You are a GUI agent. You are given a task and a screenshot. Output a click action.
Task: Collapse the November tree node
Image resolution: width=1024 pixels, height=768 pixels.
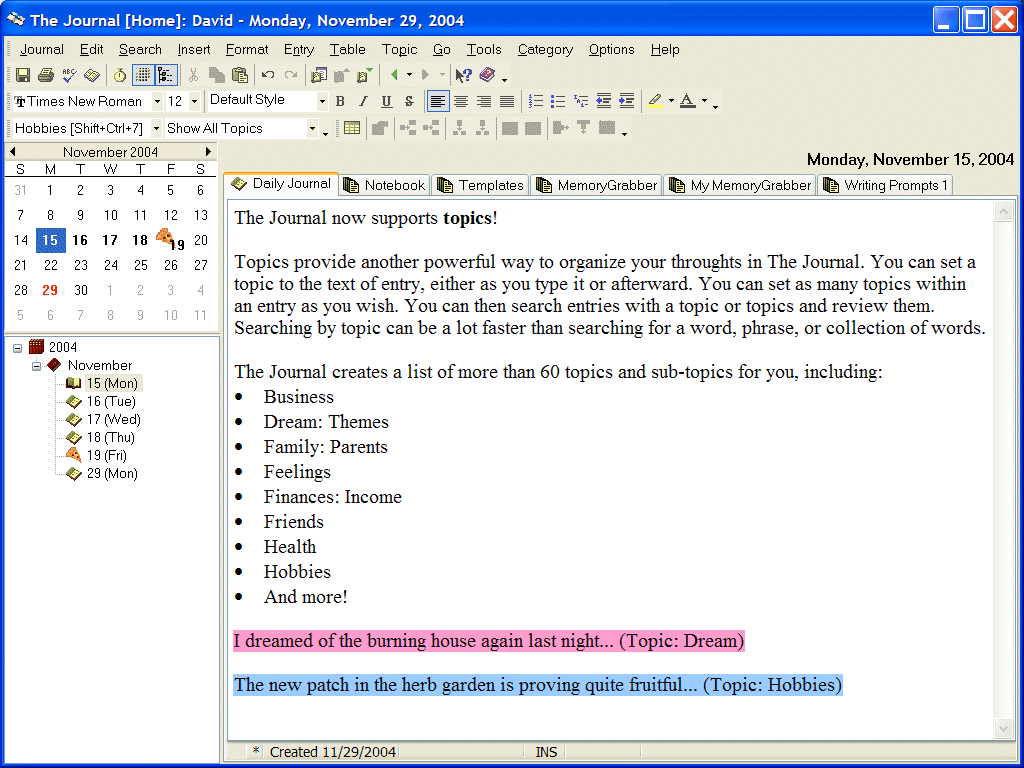[37, 366]
